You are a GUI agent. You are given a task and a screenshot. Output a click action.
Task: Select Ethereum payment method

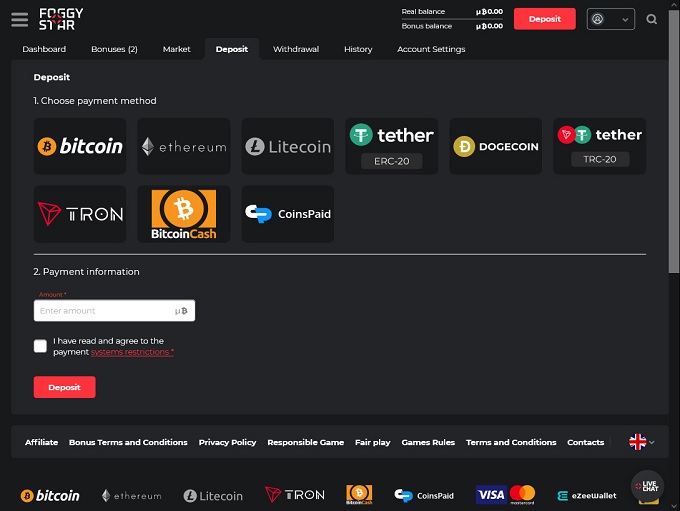184,146
